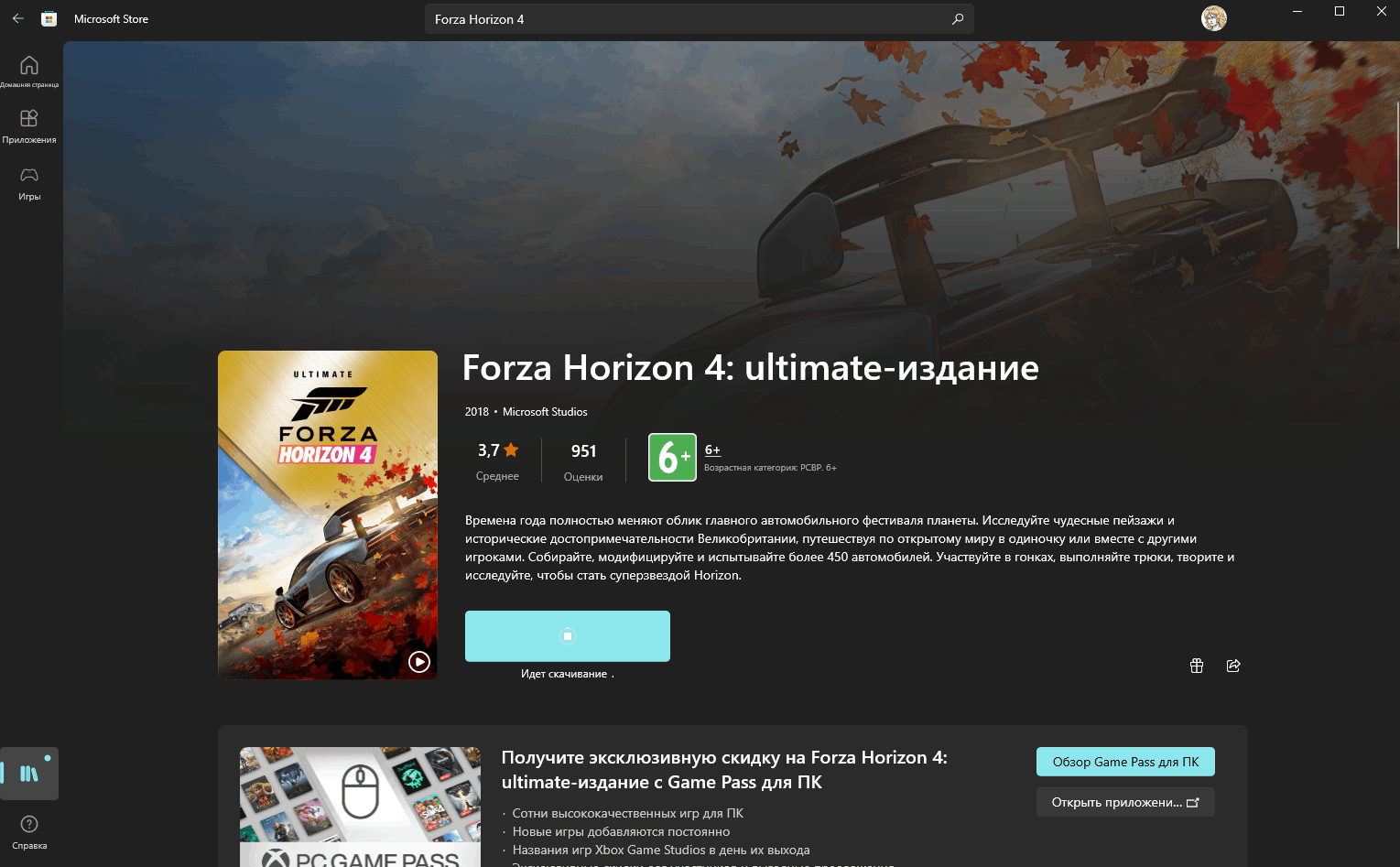This screenshot has height=867, width=1400.
Task: Play the trailer on game cover
Action: (419, 662)
